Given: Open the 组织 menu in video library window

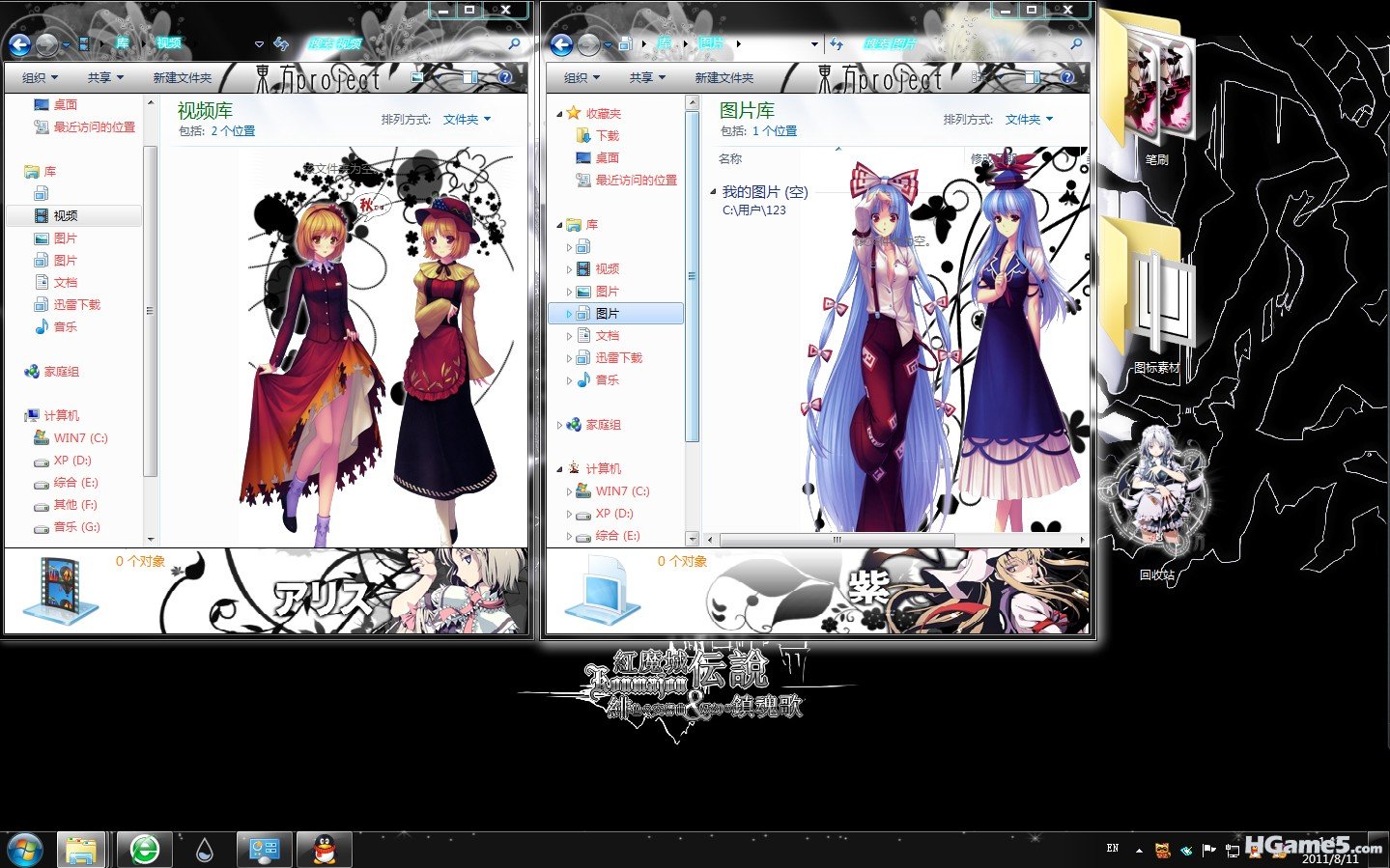Looking at the screenshot, I should pyautogui.click(x=40, y=77).
